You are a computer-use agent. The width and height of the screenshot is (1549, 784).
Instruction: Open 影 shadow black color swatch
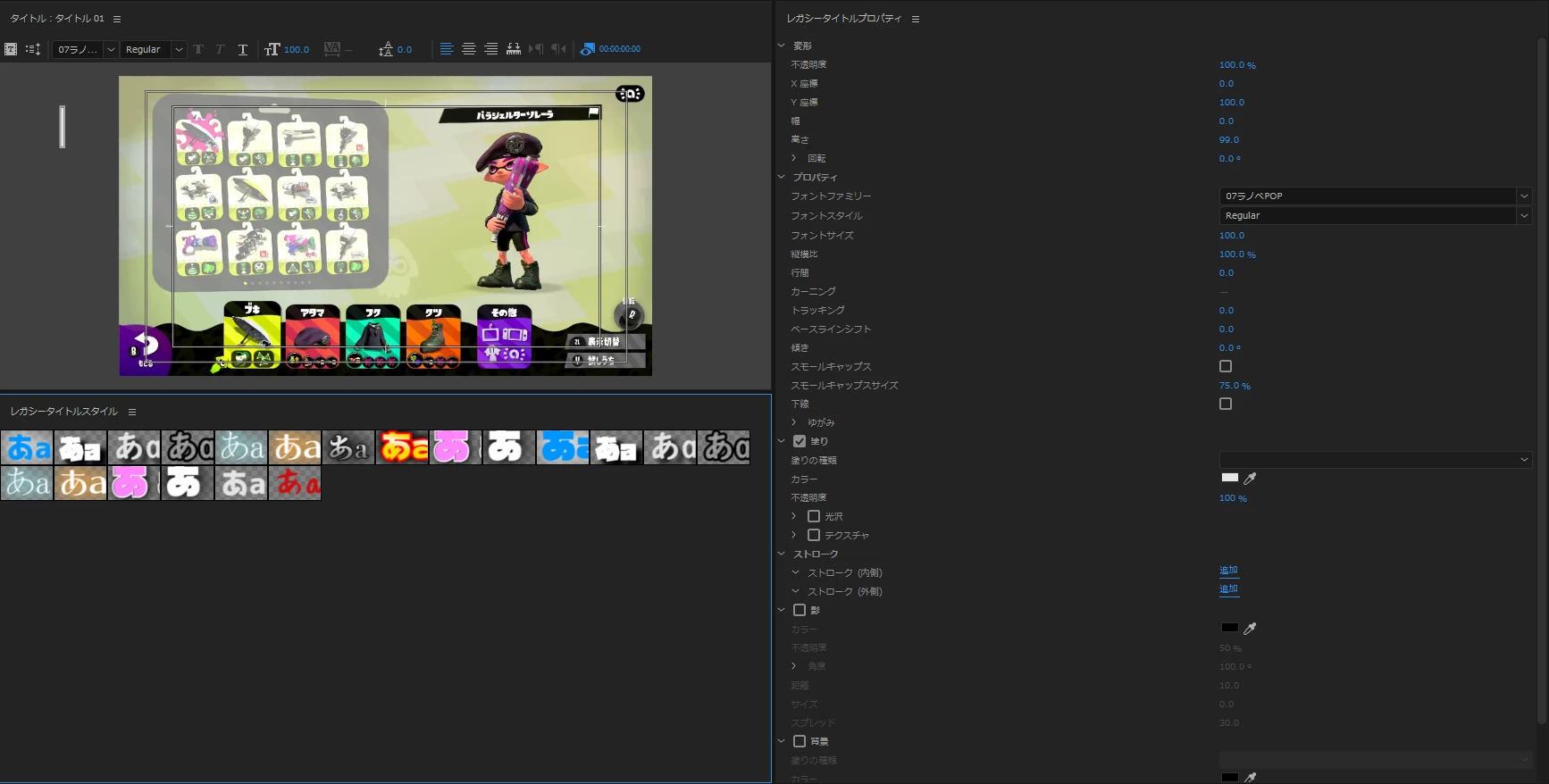pos(1230,628)
